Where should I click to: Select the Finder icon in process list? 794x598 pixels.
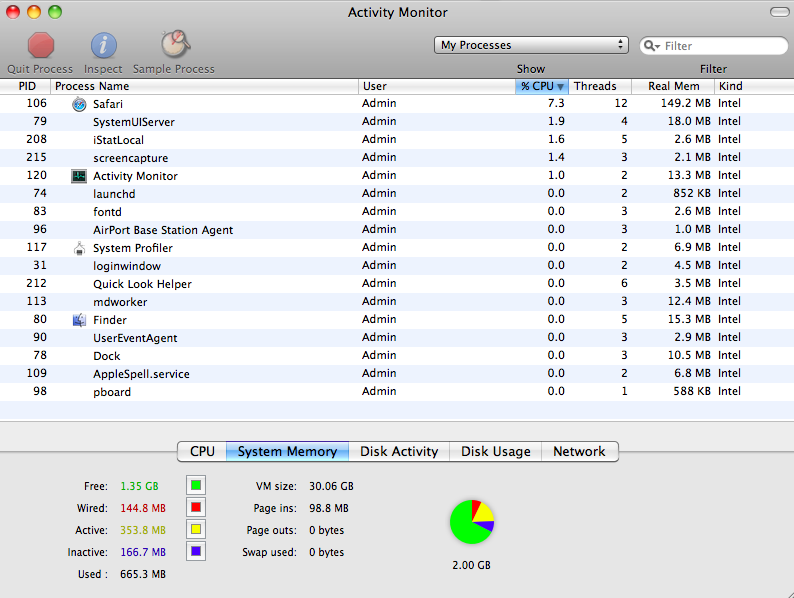pyautogui.click(x=79, y=320)
